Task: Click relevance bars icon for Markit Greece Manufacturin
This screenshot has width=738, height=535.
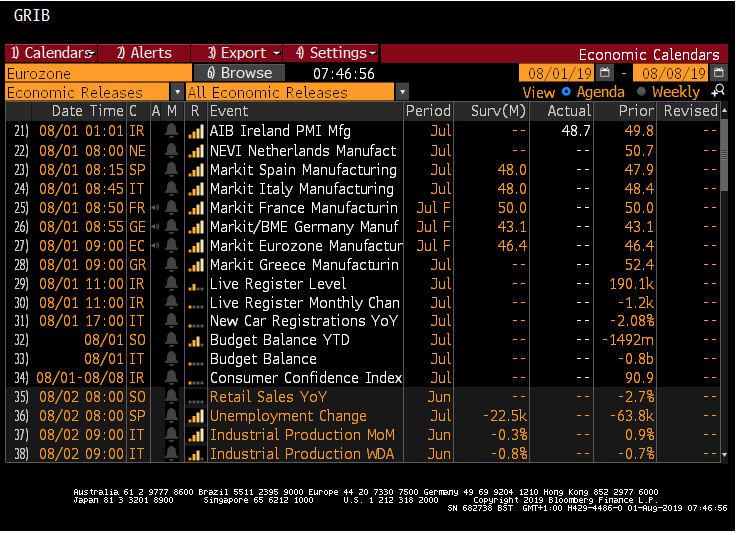Action: pyautogui.click(x=196, y=265)
